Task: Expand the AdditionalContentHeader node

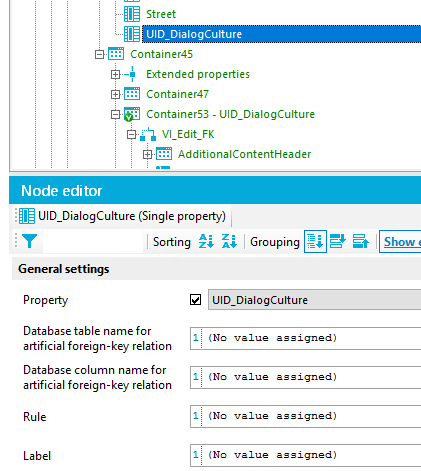Action: point(147,154)
